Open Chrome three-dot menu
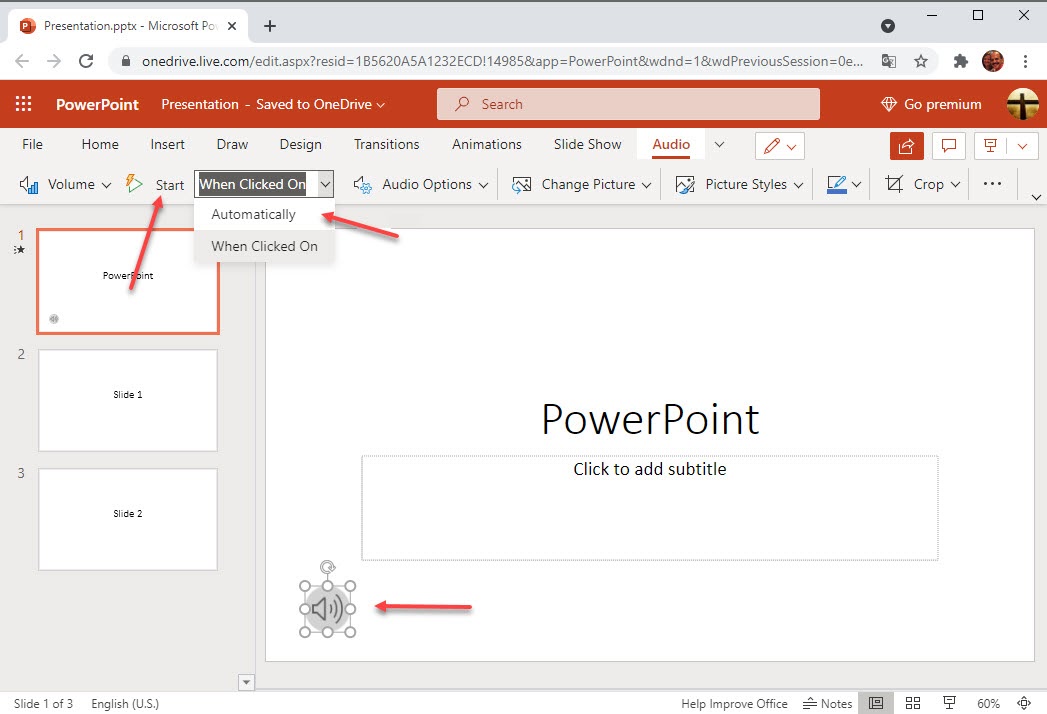The image size is (1047, 714). (x=1025, y=61)
